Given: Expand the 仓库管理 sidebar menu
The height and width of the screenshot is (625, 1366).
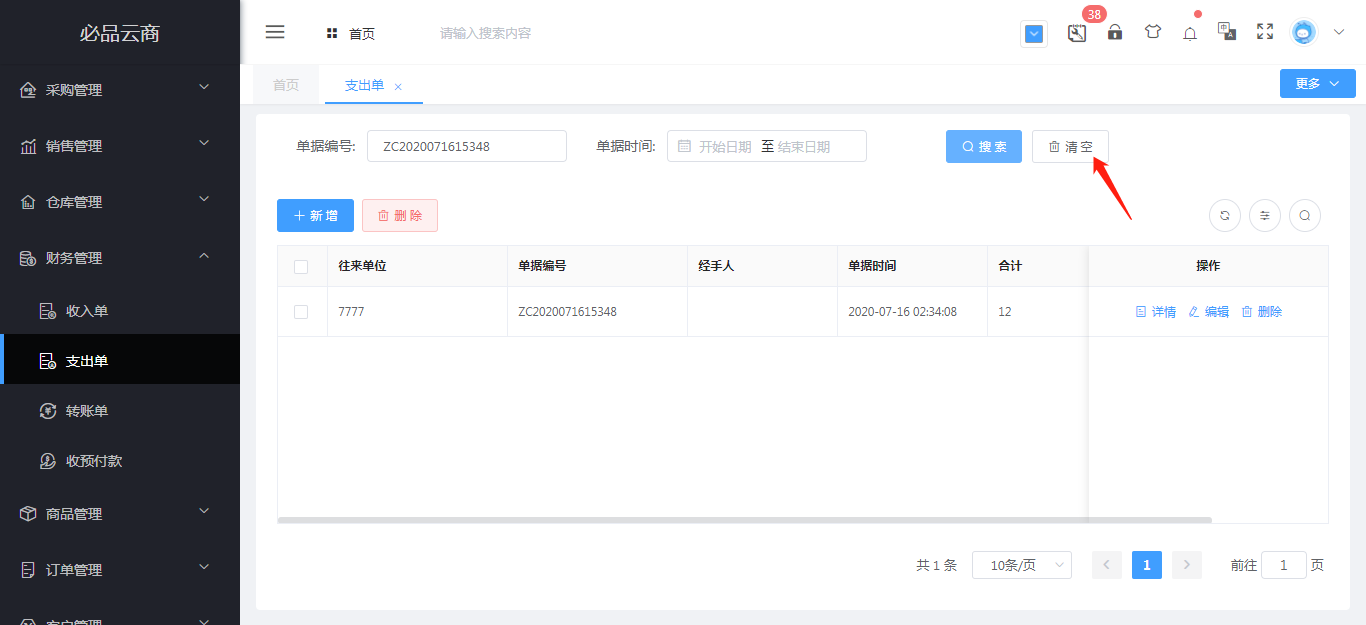Looking at the screenshot, I should (x=120, y=202).
